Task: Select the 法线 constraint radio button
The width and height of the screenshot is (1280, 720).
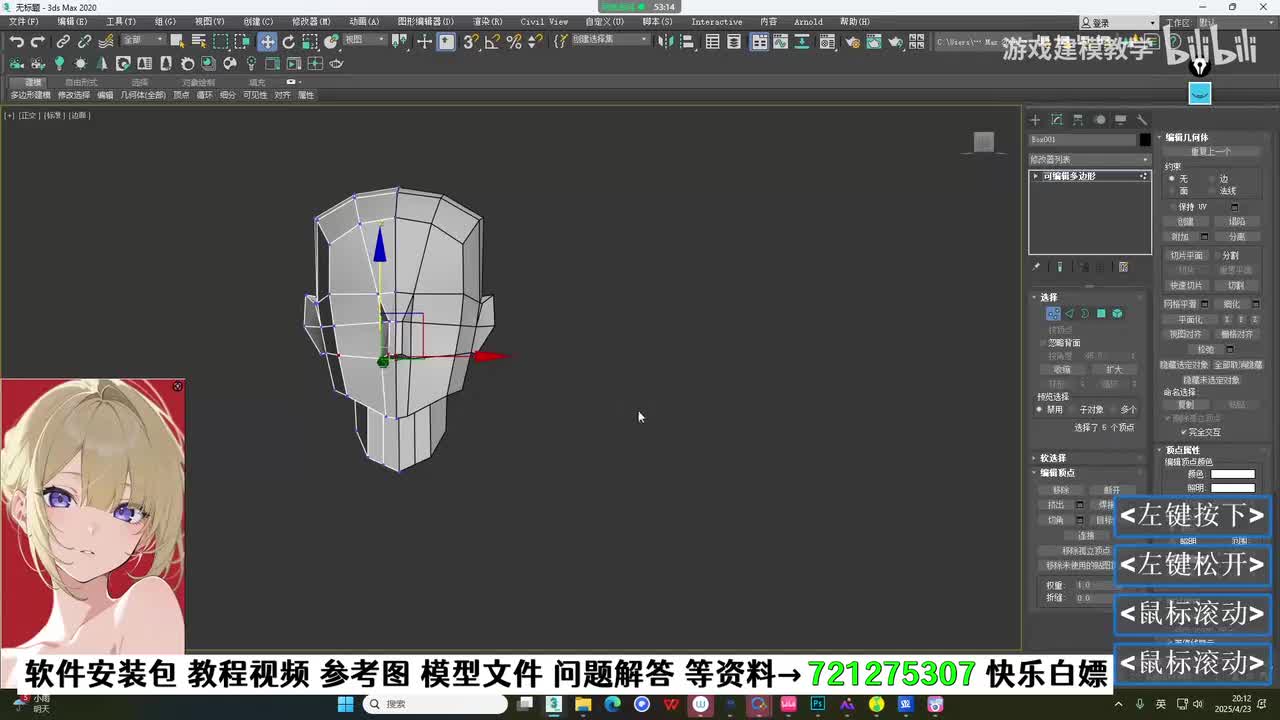Action: (1211, 191)
